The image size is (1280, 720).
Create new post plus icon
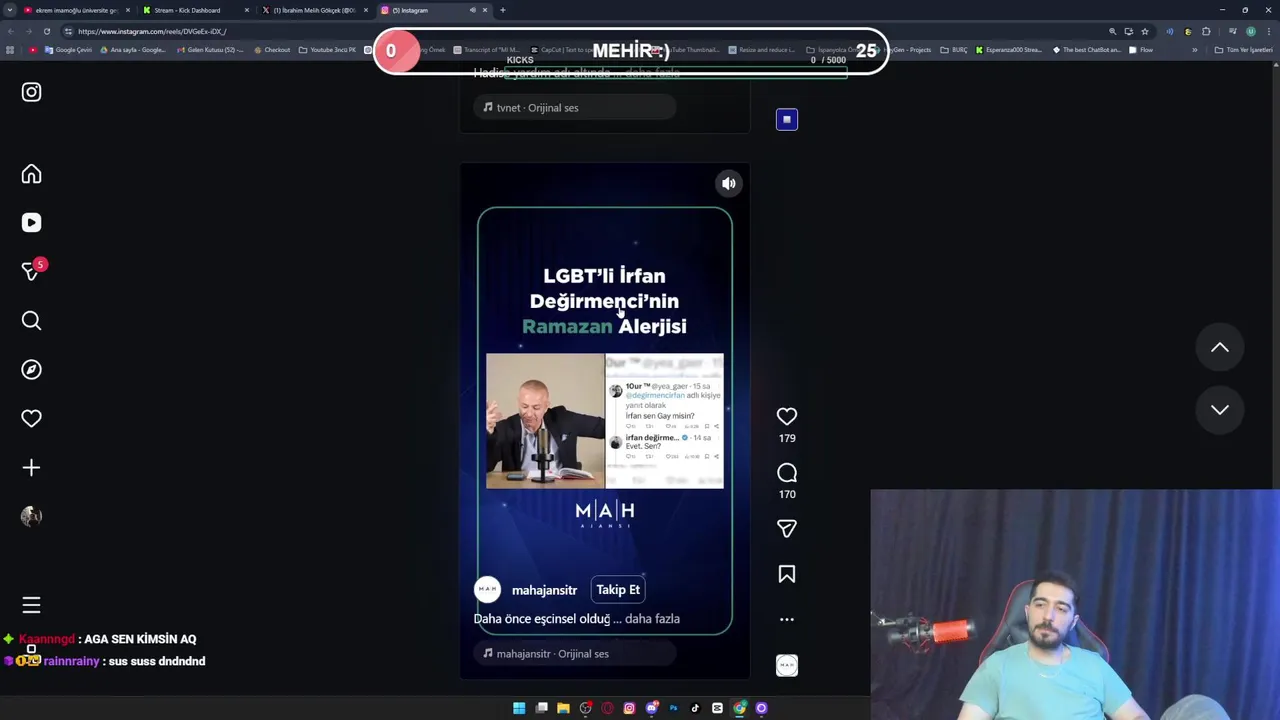coord(31,467)
